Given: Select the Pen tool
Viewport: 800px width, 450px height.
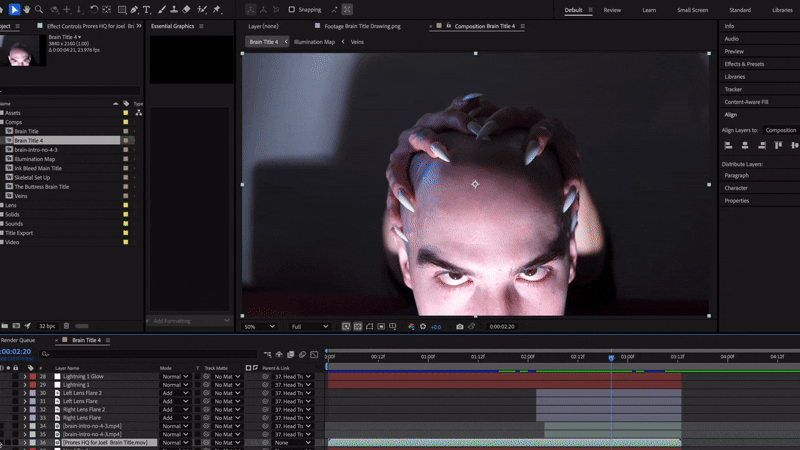Looking at the screenshot, I should (134, 10).
